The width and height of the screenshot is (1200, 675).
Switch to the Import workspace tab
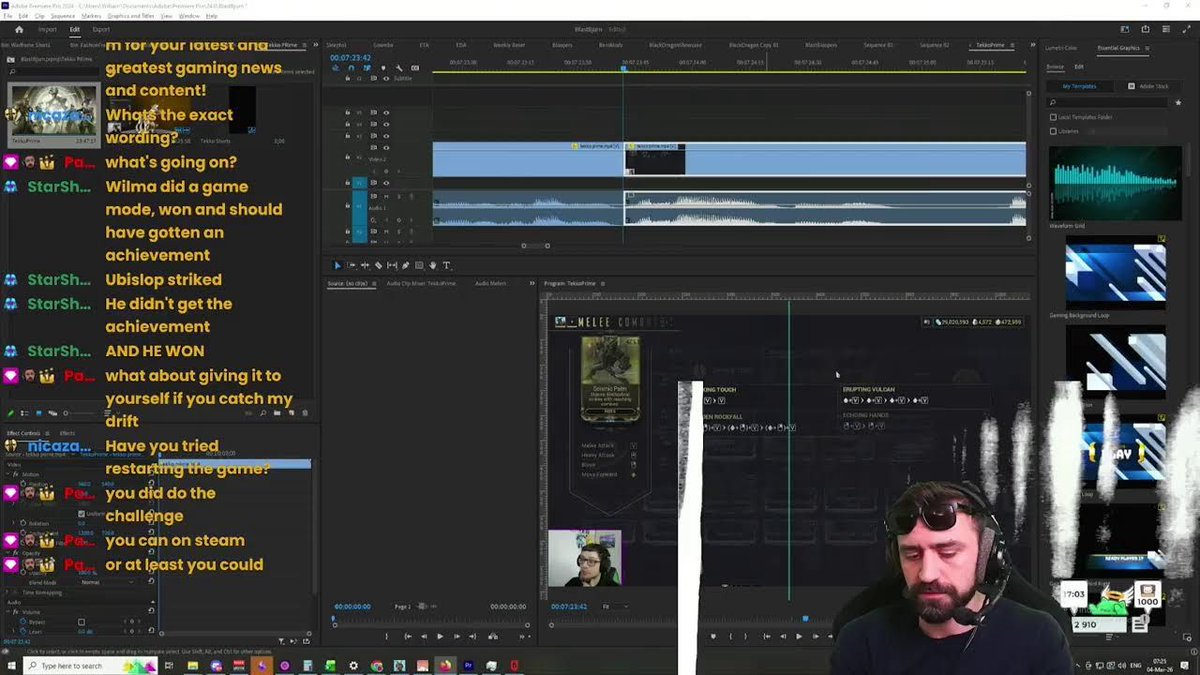coord(47,29)
